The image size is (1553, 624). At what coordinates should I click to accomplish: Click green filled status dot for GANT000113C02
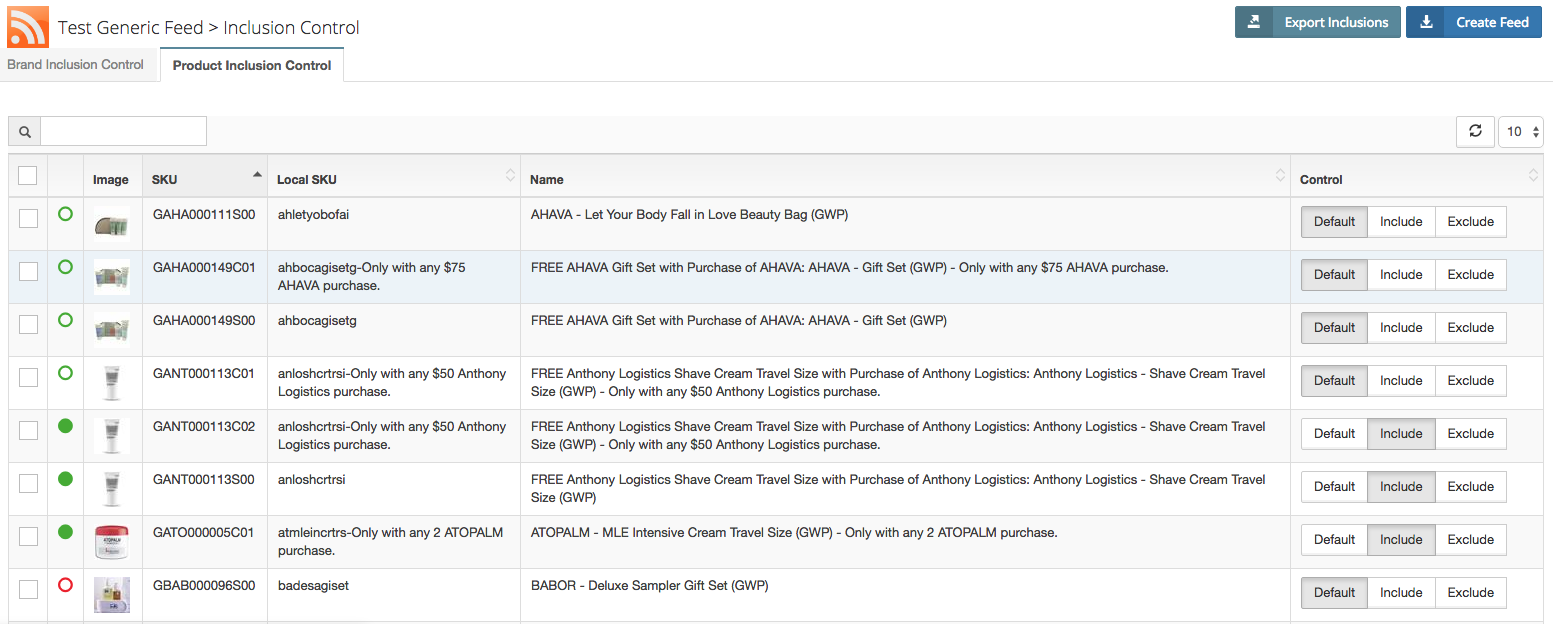click(65, 426)
